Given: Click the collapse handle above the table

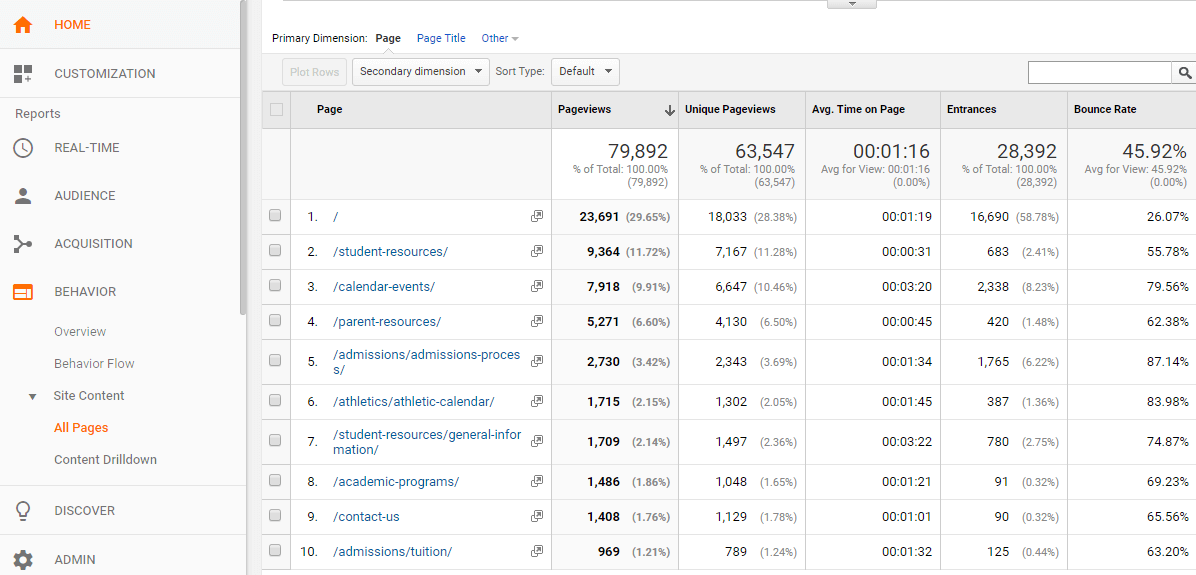Looking at the screenshot, I should pos(852,4).
